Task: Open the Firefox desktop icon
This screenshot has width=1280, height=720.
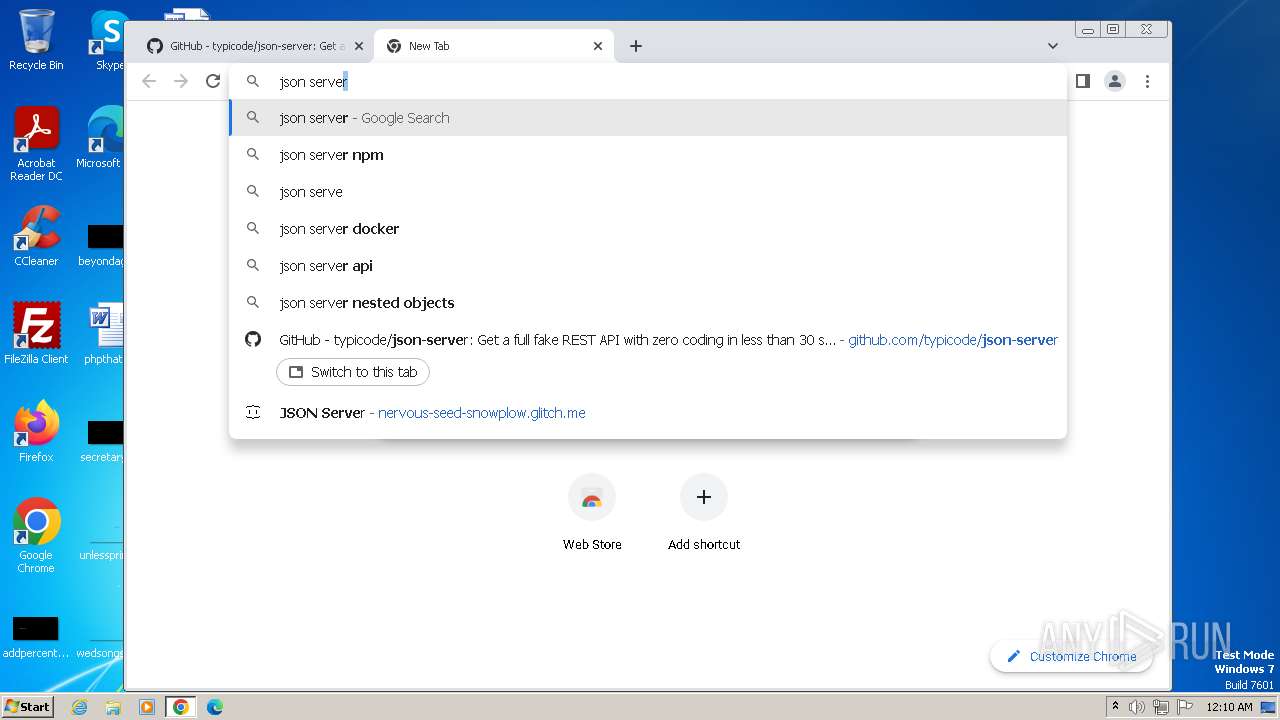Action: (x=36, y=432)
